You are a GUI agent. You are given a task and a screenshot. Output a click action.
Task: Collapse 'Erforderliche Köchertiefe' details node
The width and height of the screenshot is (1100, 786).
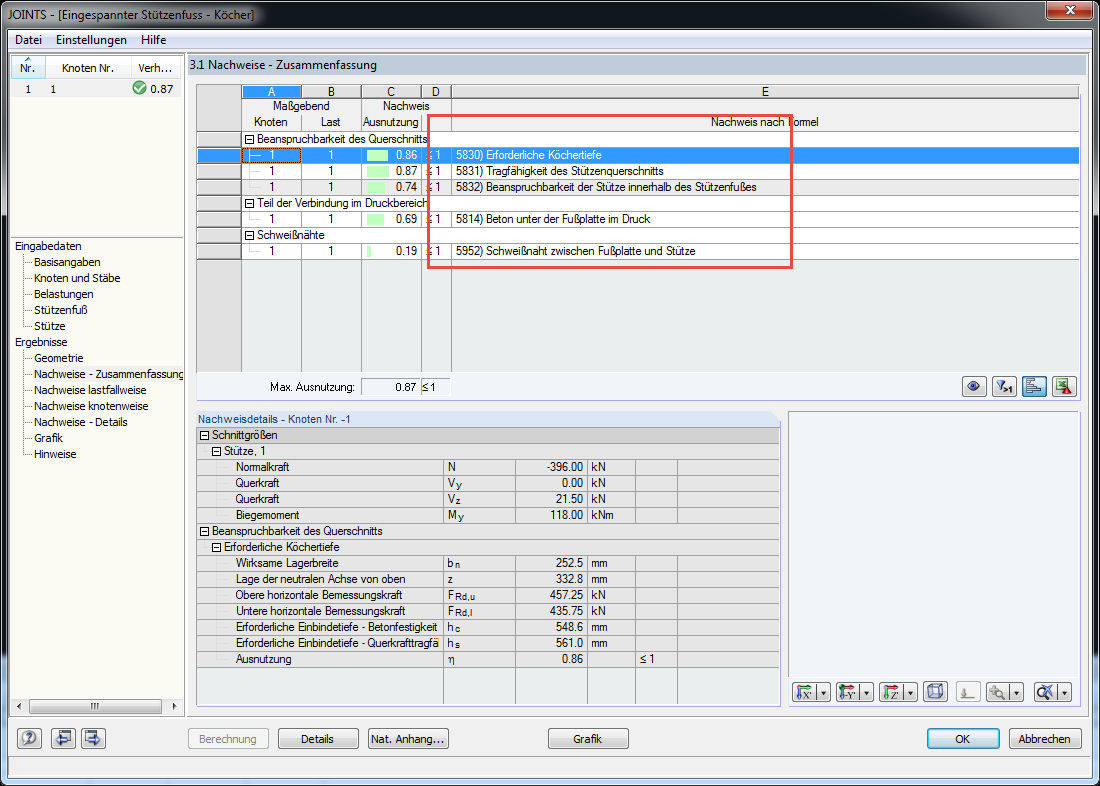[x=216, y=547]
